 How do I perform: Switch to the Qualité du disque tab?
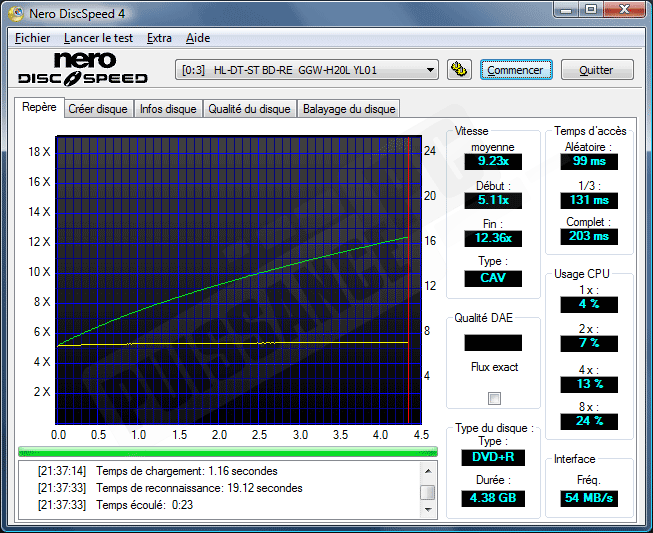point(249,109)
